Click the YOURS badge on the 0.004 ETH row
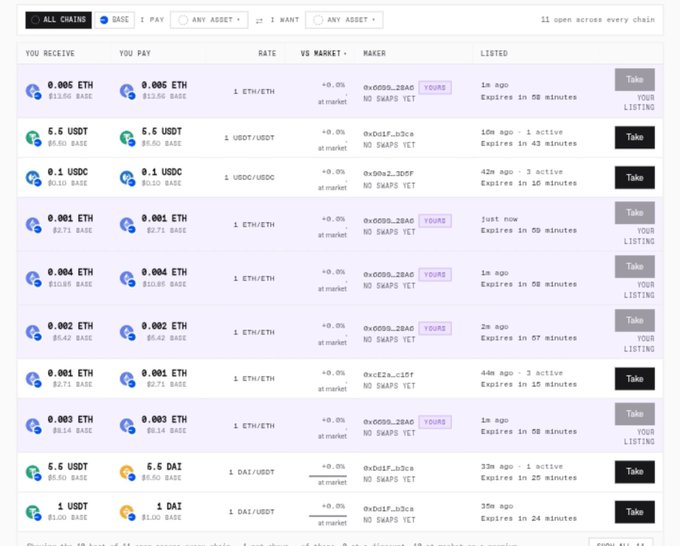This screenshot has height=546, width=680. point(435,275)
